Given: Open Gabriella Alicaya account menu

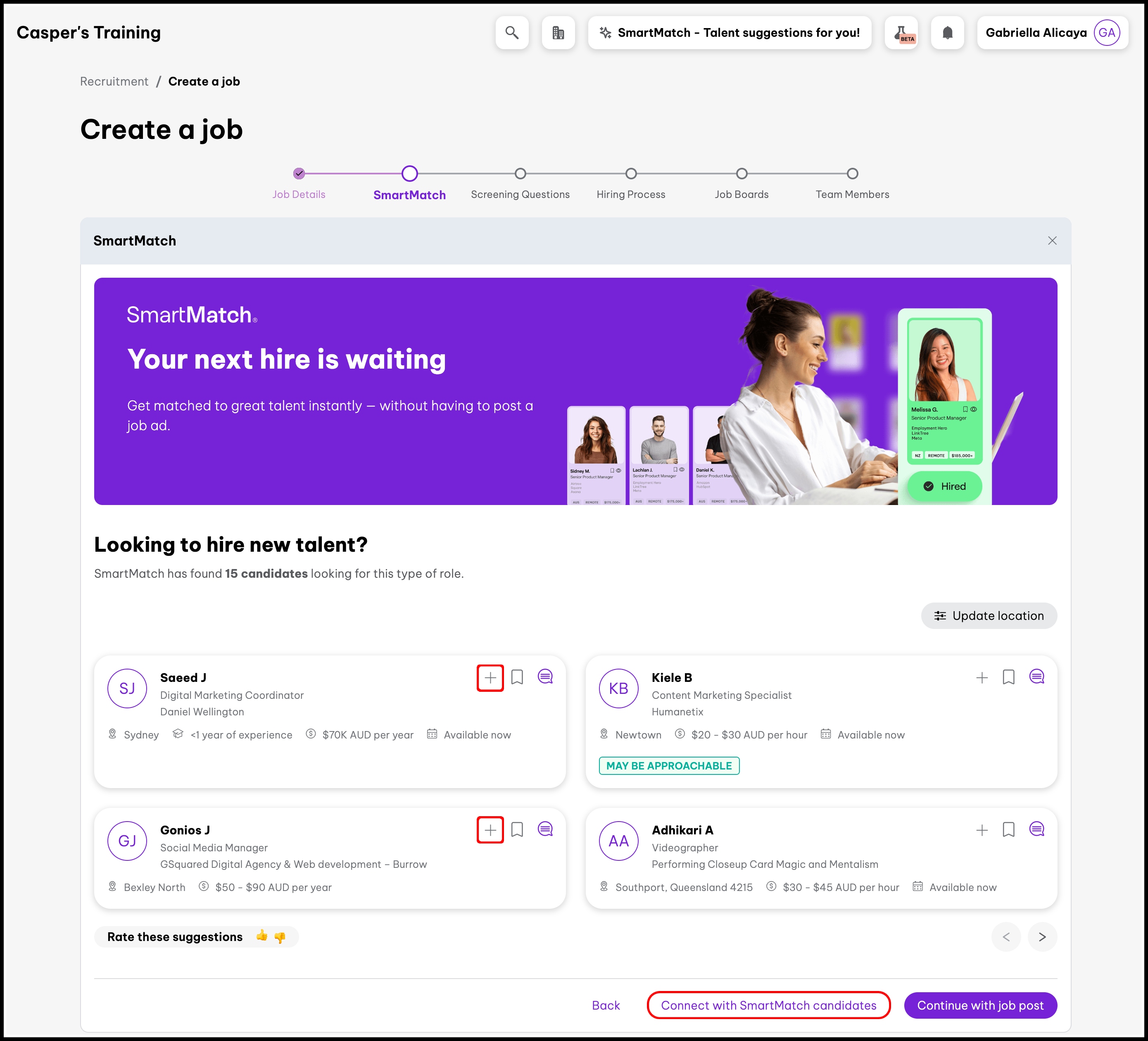Looking at the screenshot, I should pos(1052,33).
